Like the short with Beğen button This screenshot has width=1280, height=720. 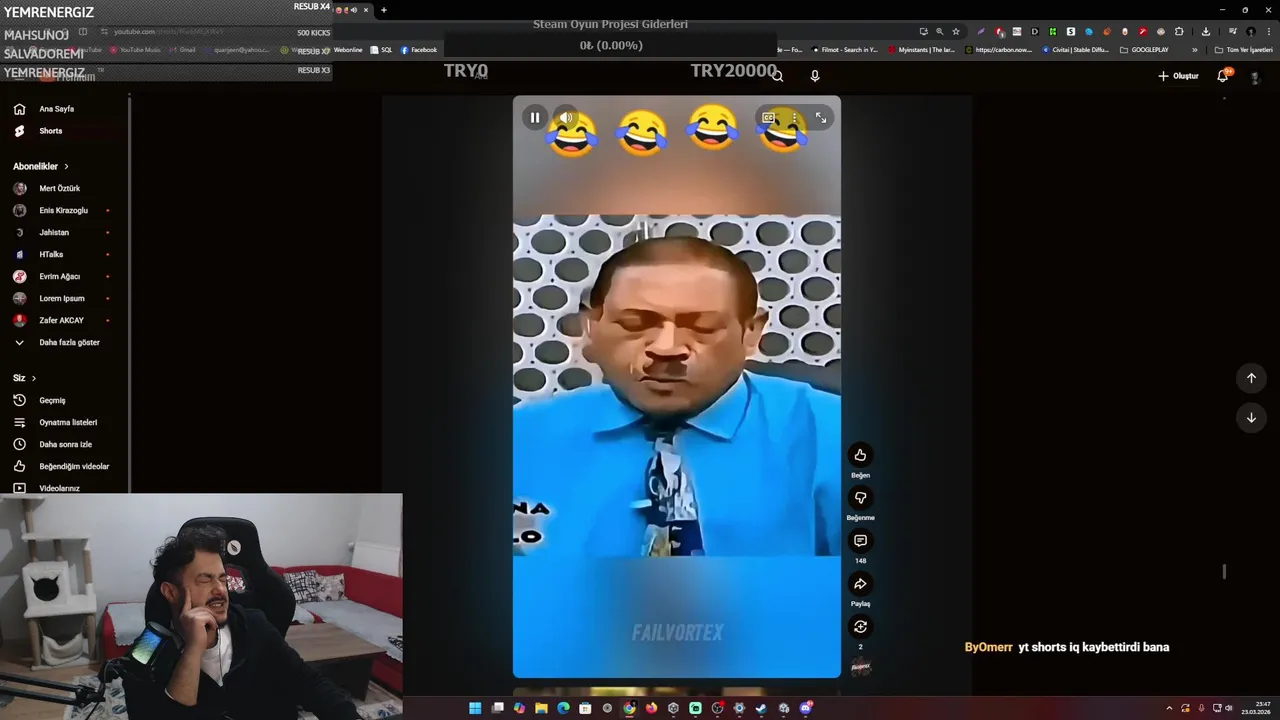860,455
